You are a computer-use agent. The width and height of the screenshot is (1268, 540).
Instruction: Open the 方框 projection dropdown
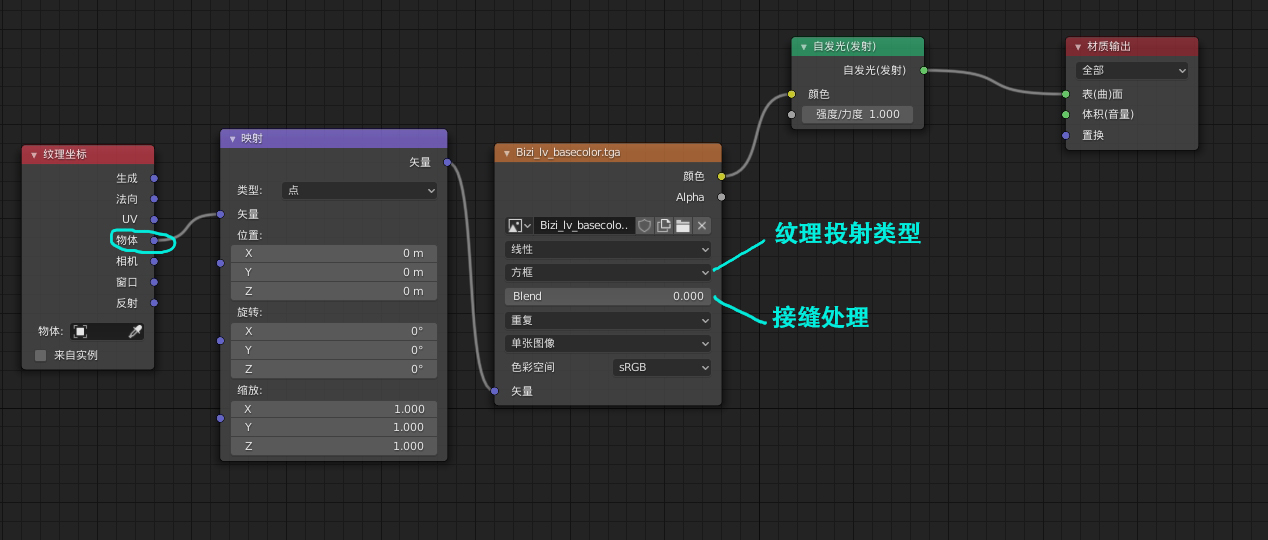click(608, 272)
